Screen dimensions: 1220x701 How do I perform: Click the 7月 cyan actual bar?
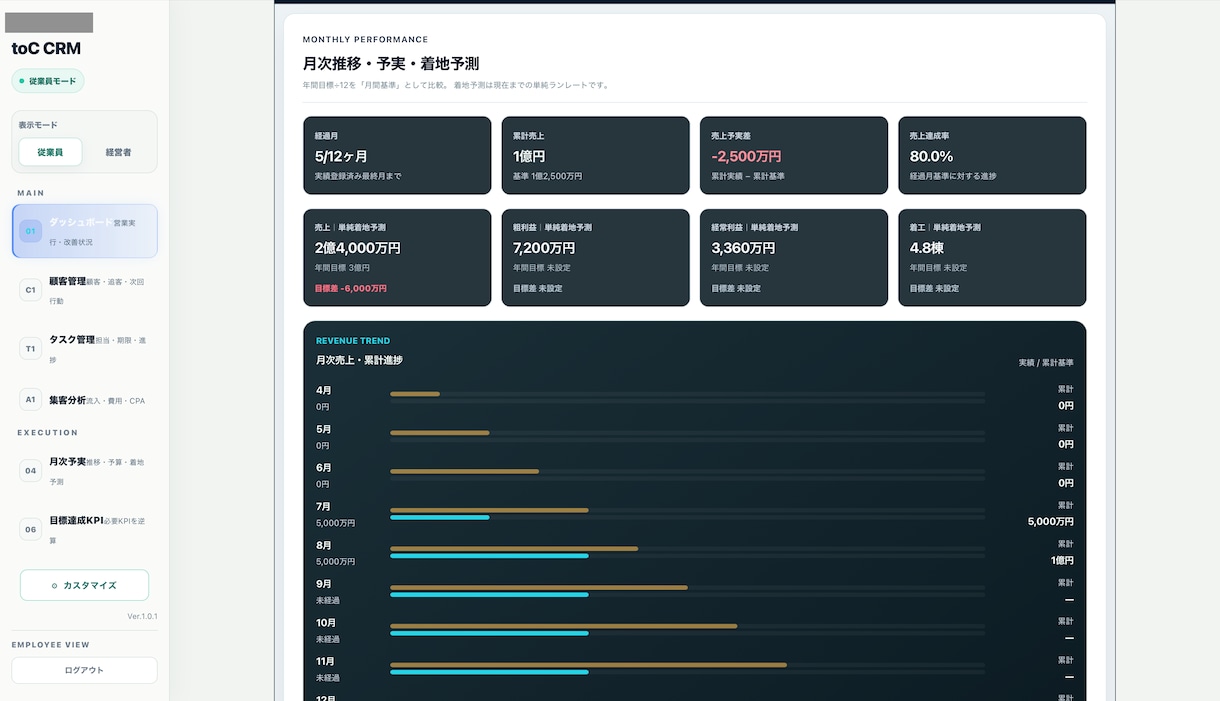[440, 517]
